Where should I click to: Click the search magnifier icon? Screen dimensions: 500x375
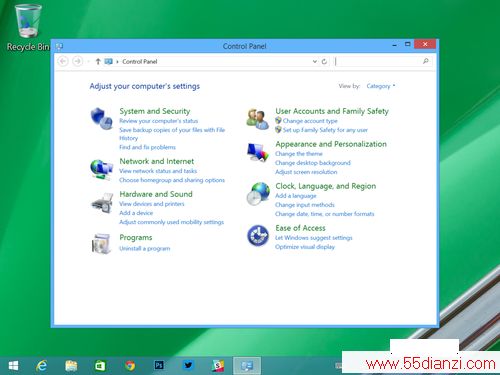(x=425, y=61)
